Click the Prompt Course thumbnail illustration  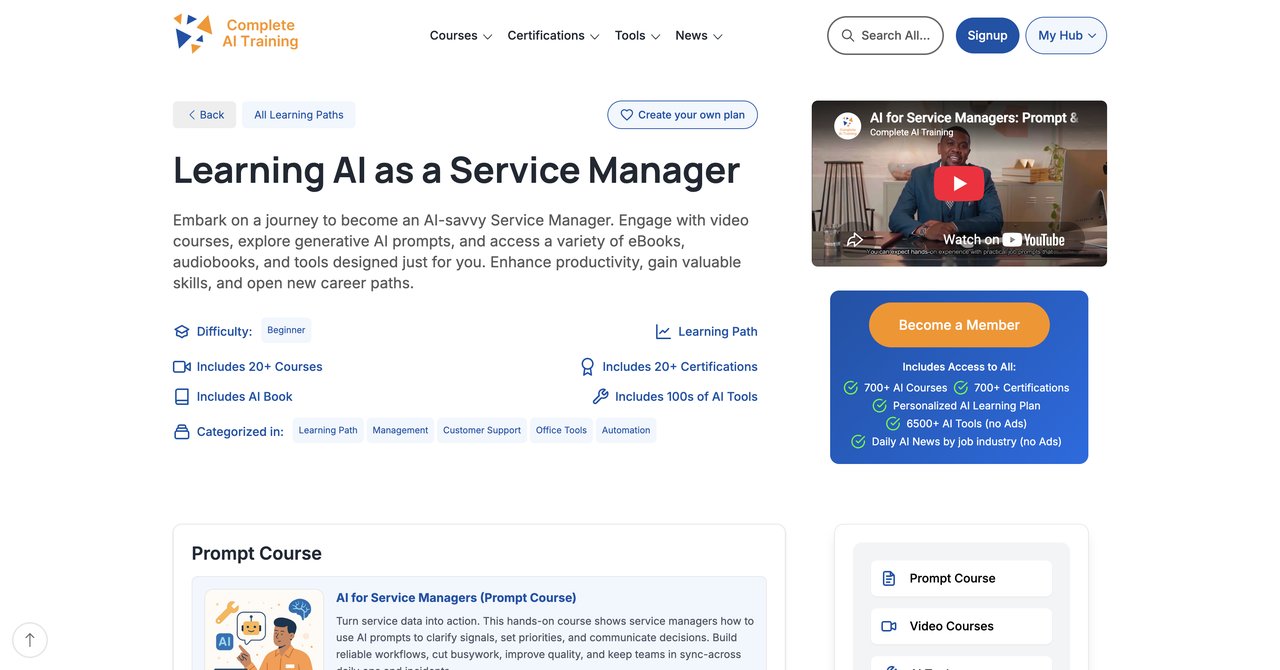pos(264,630)
